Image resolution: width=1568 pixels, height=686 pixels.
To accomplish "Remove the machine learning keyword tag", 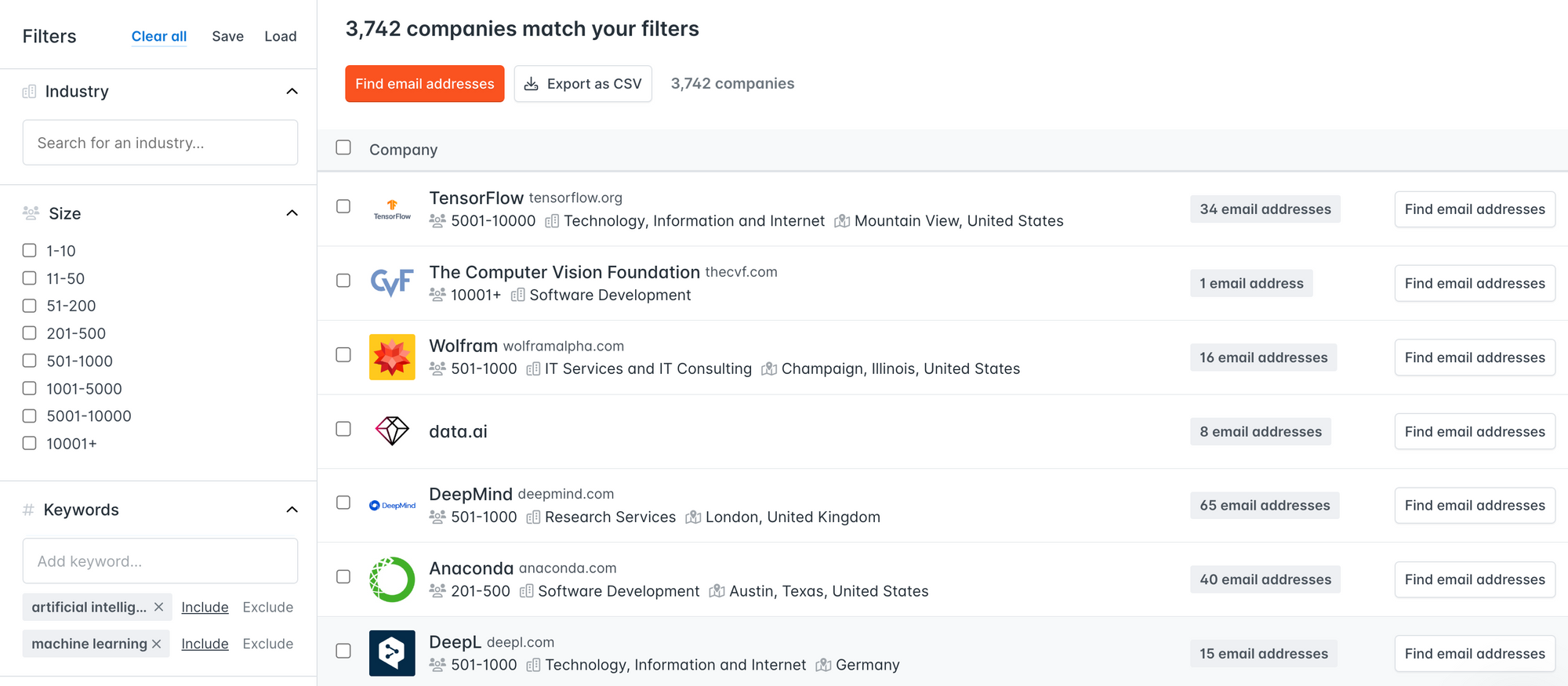I will [156, 644].
